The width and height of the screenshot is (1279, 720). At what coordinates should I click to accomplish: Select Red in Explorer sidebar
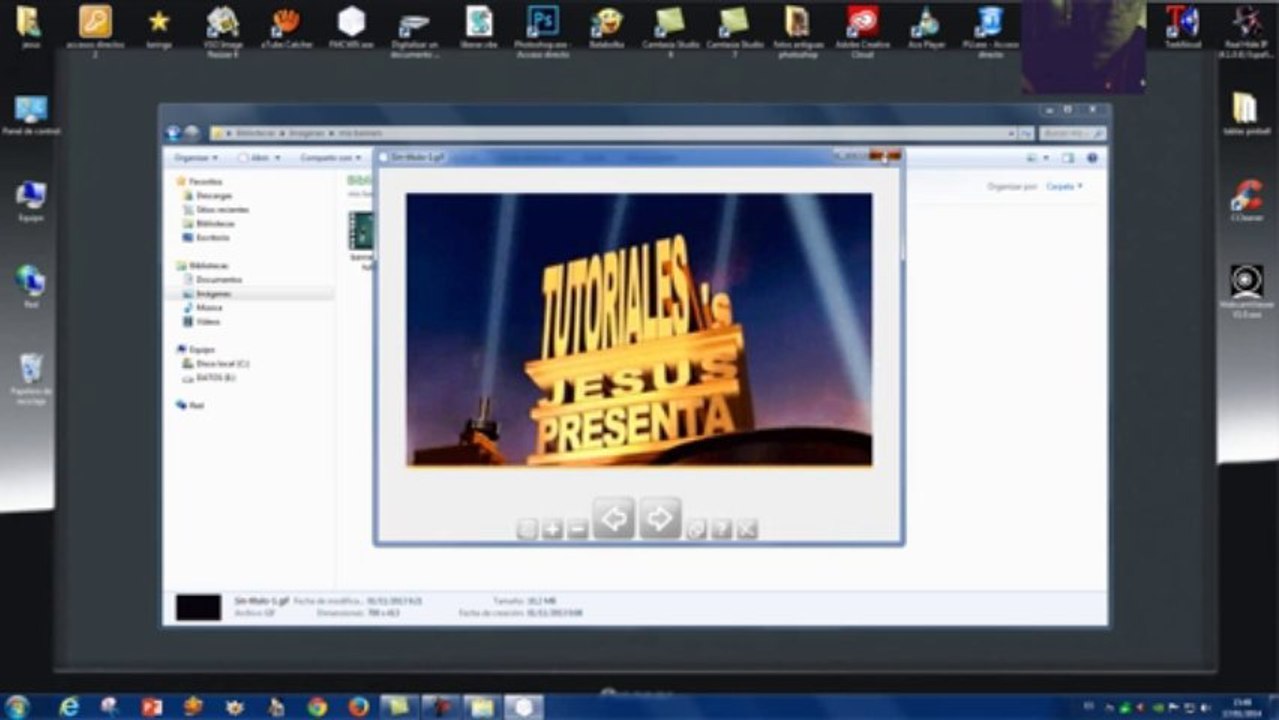[189, 406]
